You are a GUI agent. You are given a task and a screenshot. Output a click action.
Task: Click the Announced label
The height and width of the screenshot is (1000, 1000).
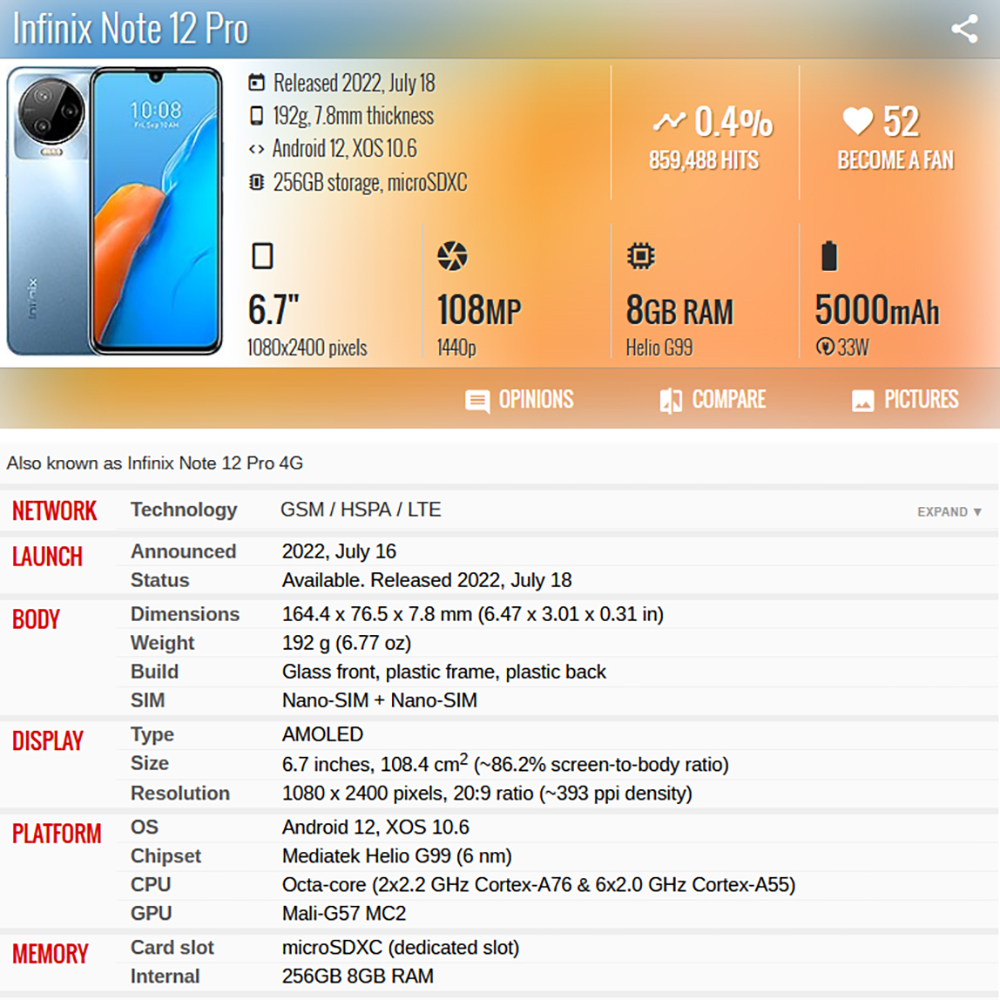tap(183, 551)
